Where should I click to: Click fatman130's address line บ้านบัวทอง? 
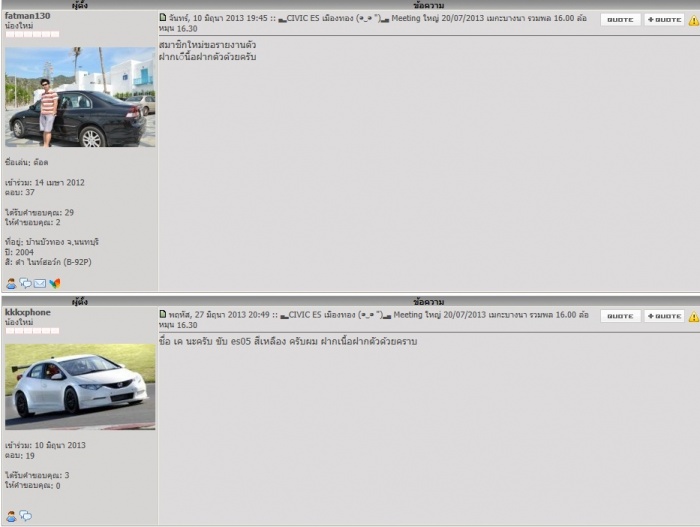point(52,242)
